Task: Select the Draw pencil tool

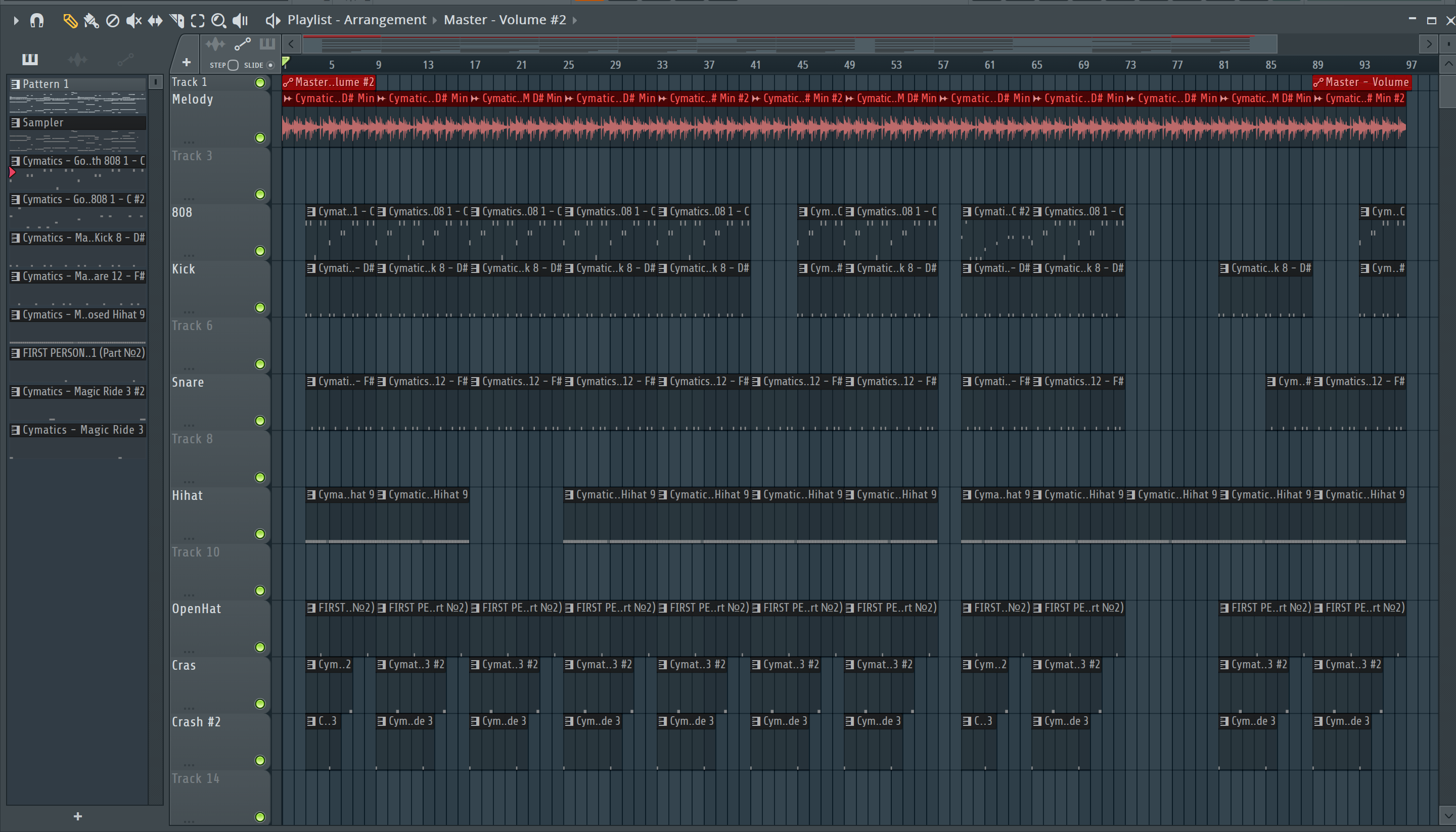Action: [x=70, y=21]
